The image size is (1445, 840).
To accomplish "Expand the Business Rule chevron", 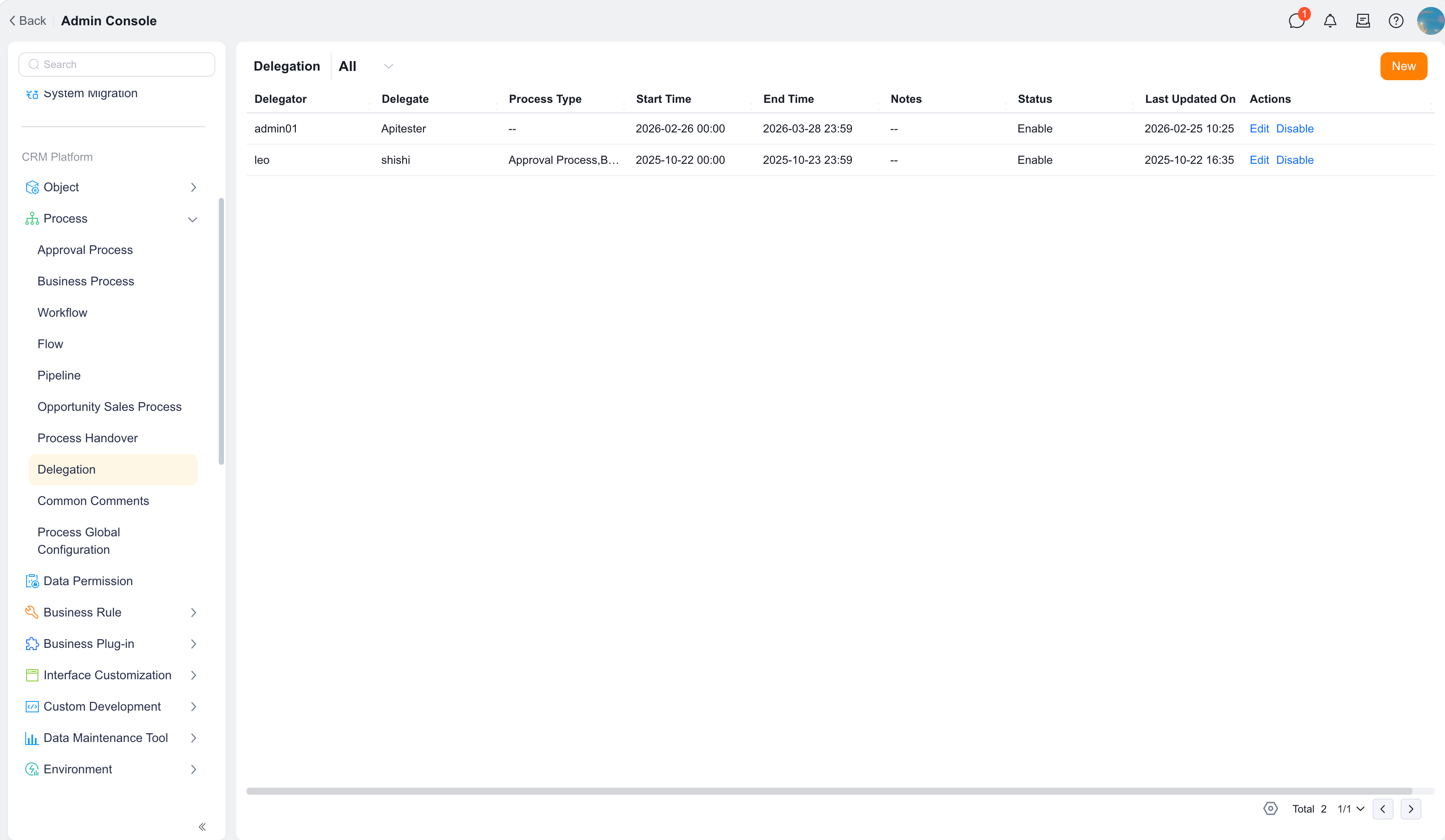I will (x=193, y=613).
